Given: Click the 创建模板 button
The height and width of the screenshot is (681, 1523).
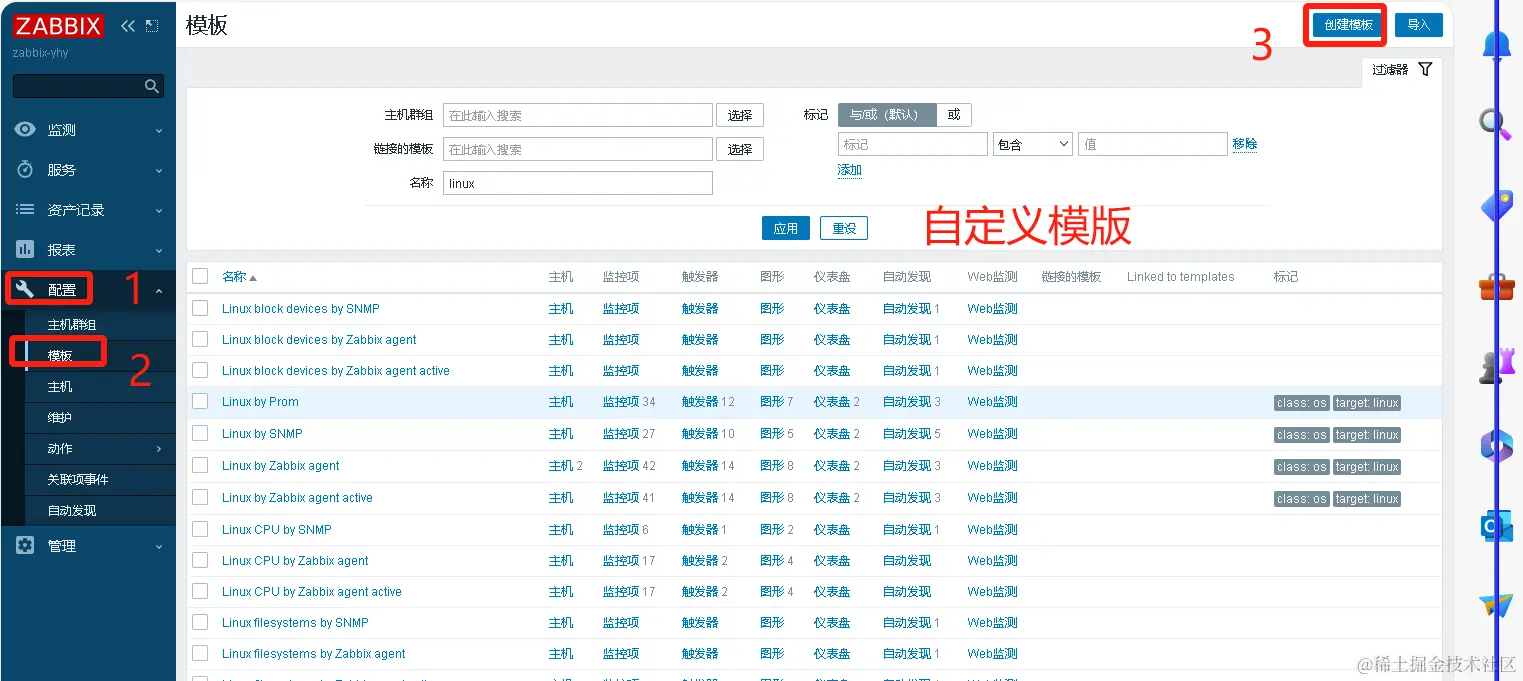Looking at the screenshot, I should coord(1348,25).
